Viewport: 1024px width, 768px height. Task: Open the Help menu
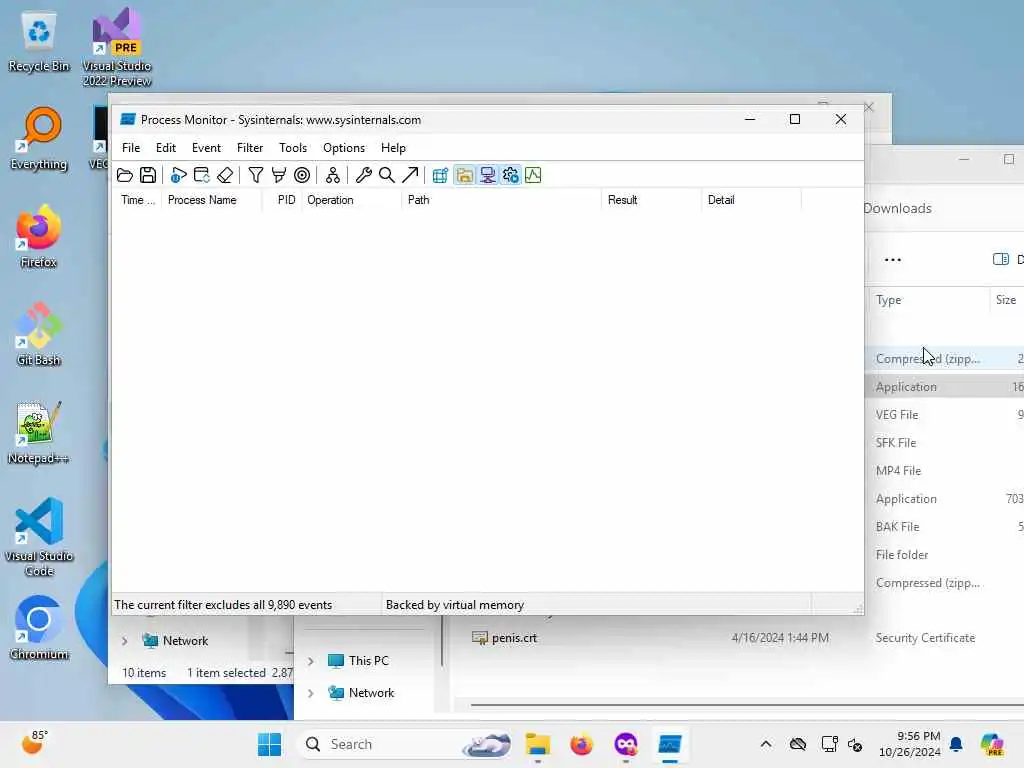click(393, 148)
